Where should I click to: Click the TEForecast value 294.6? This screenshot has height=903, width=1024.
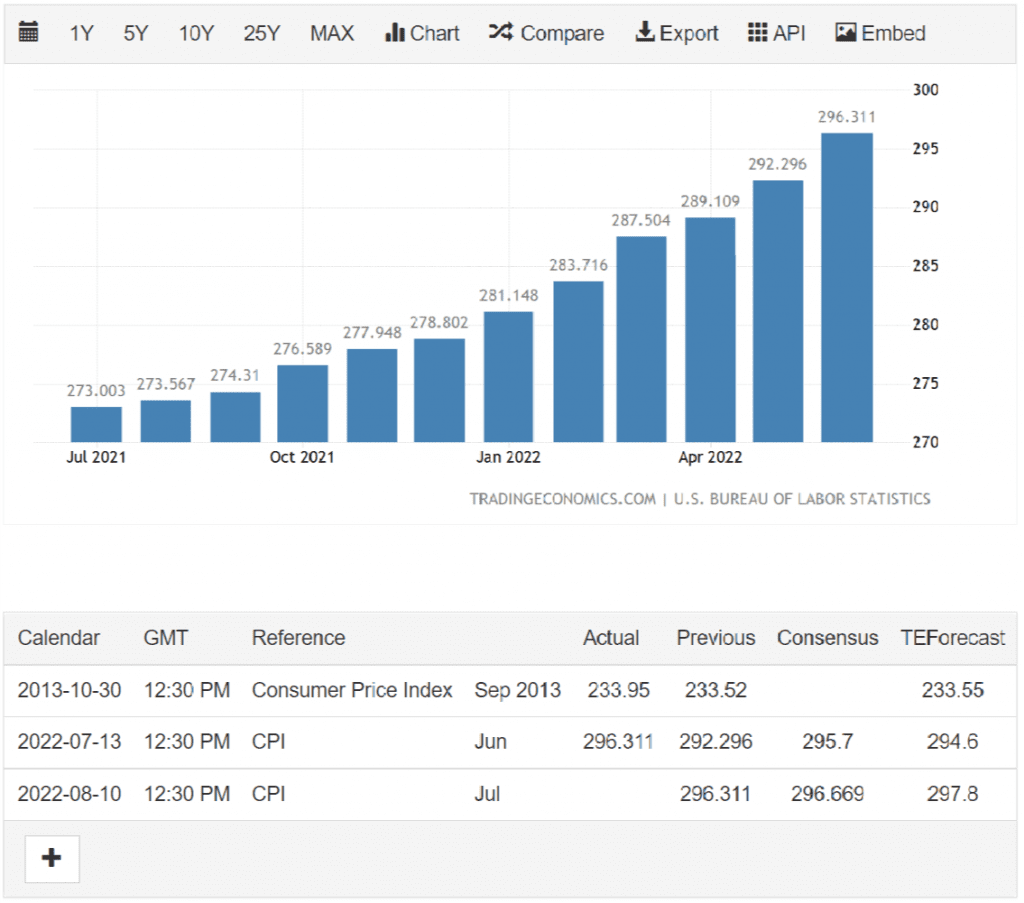pyautogui.click(x=952, y=742)
